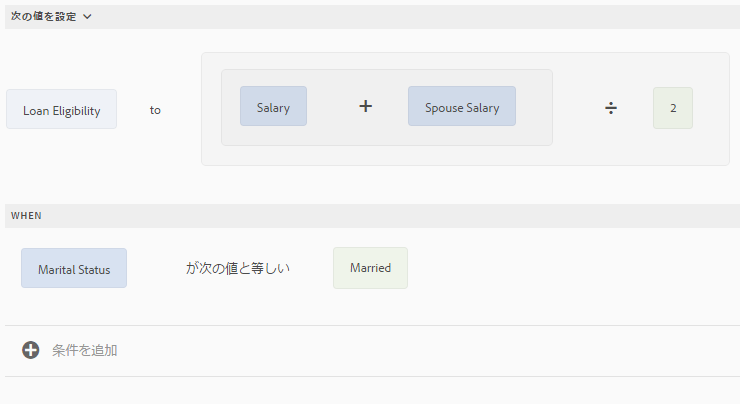Viewport: 740px width, 404px height.
Task: Edit the divisor value 2
Action: point(673,108)
